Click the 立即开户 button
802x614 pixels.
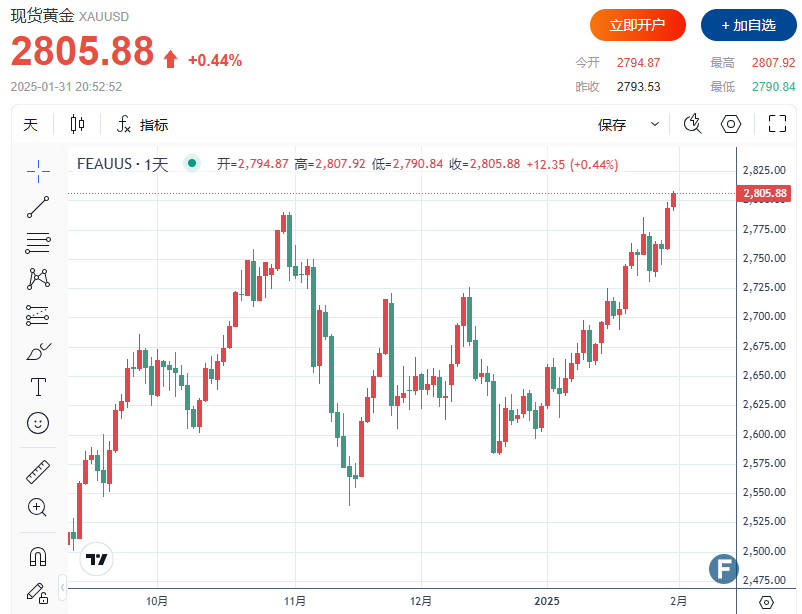click(x=637, y=25)
